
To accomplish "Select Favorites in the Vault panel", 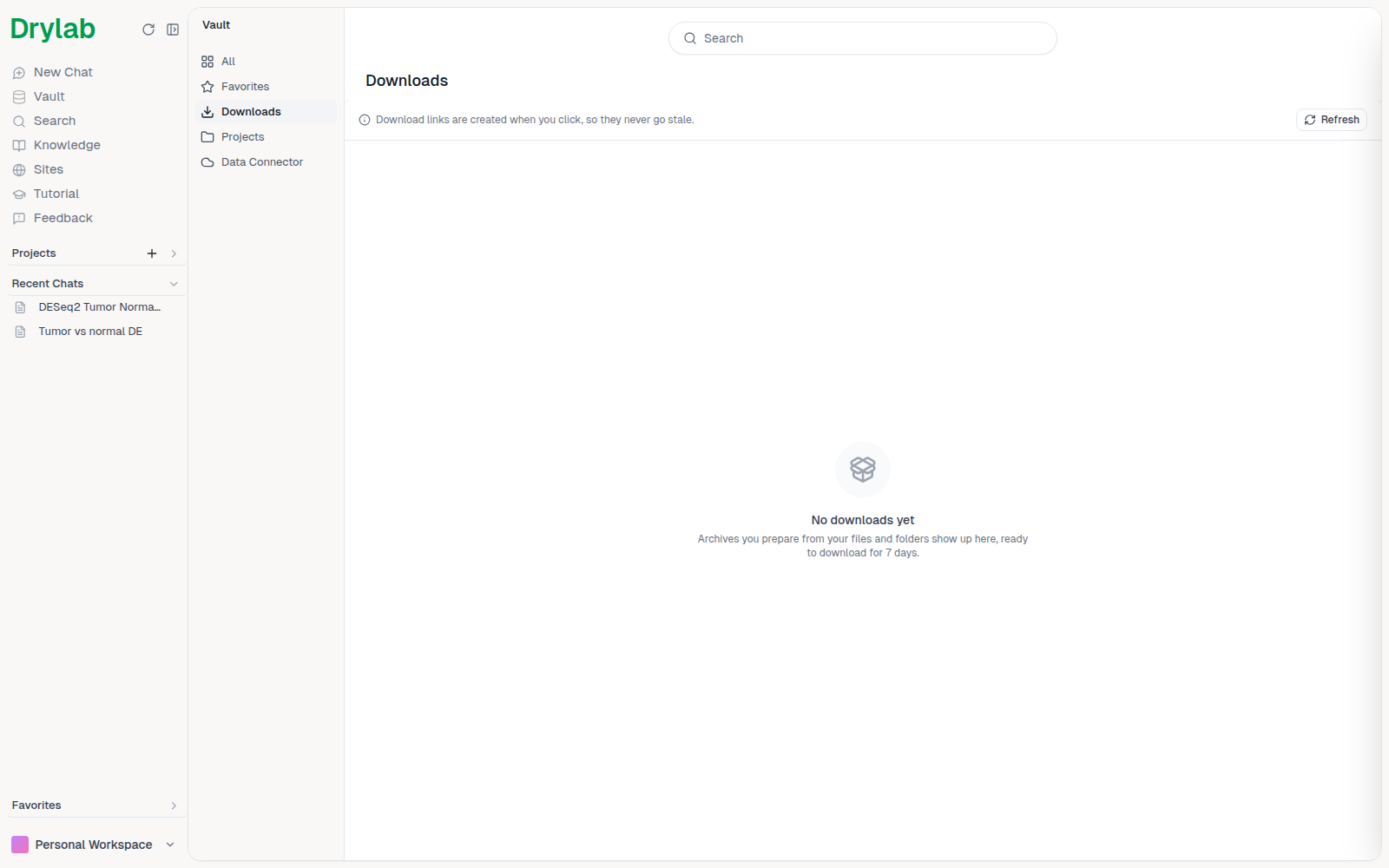I will 266,87.
